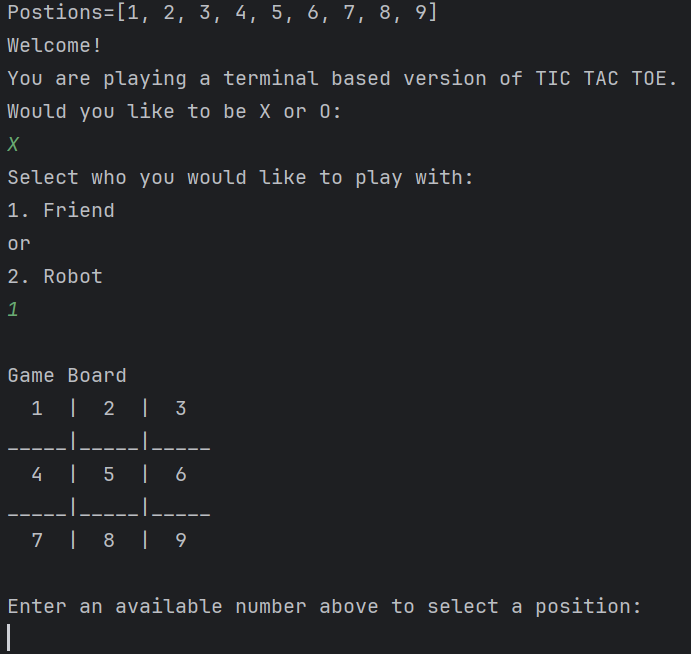Click cell 2 on the game board

(x=109, y=408)
